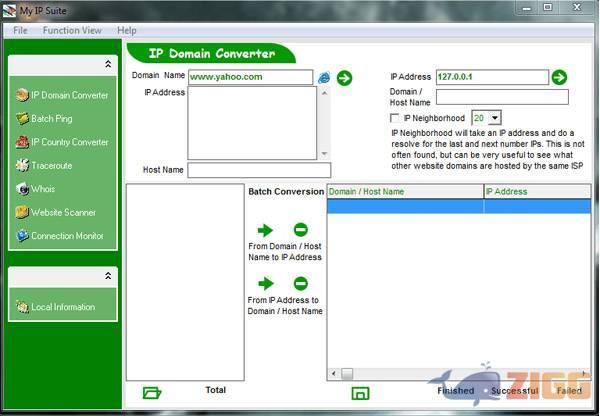Click green arrow next to 127.0.0.1 field
The width and height of the screenshot is (600, 416).
pyautogui.click(x=559, y=77)
